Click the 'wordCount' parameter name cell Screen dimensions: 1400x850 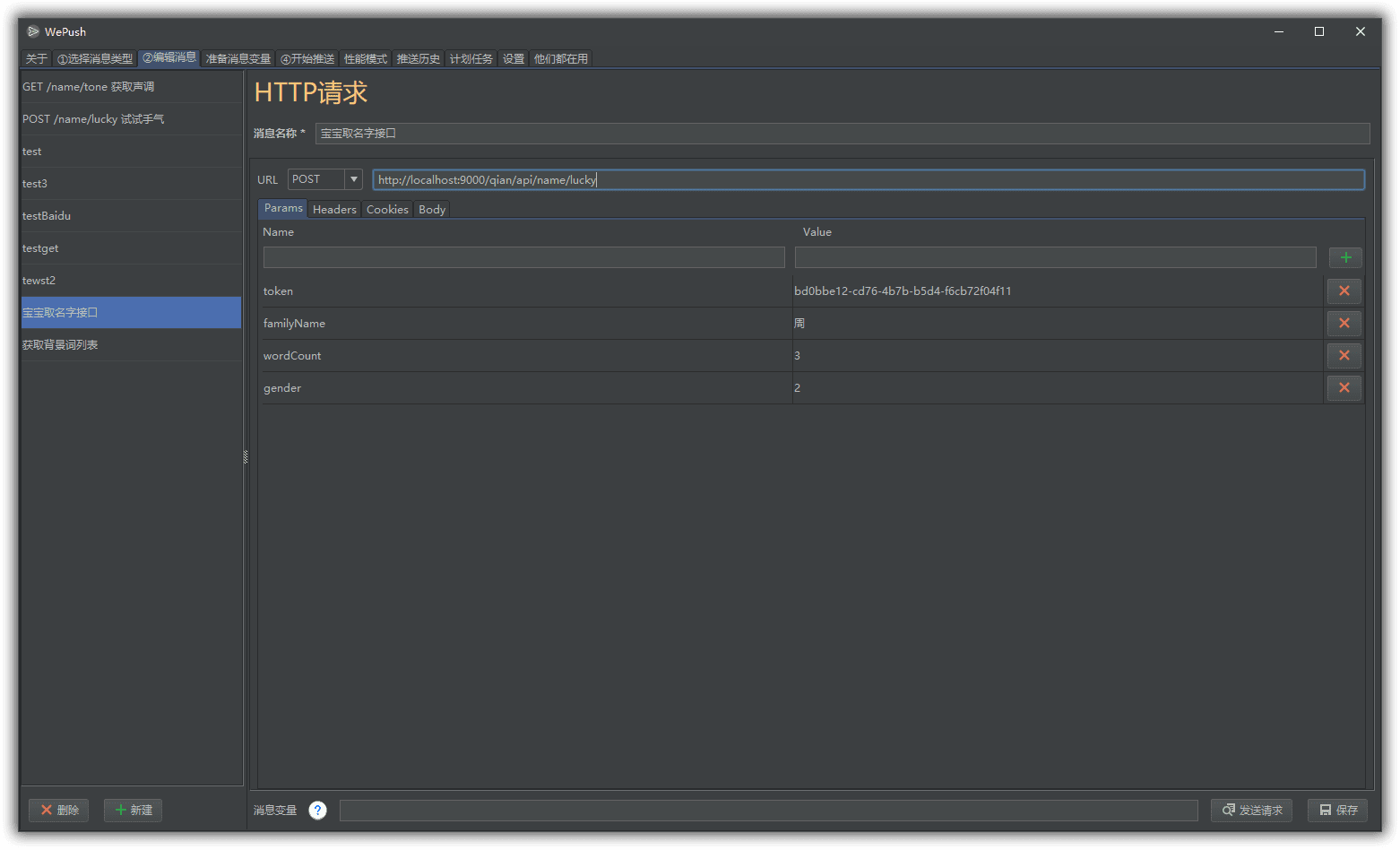point(526,356)
